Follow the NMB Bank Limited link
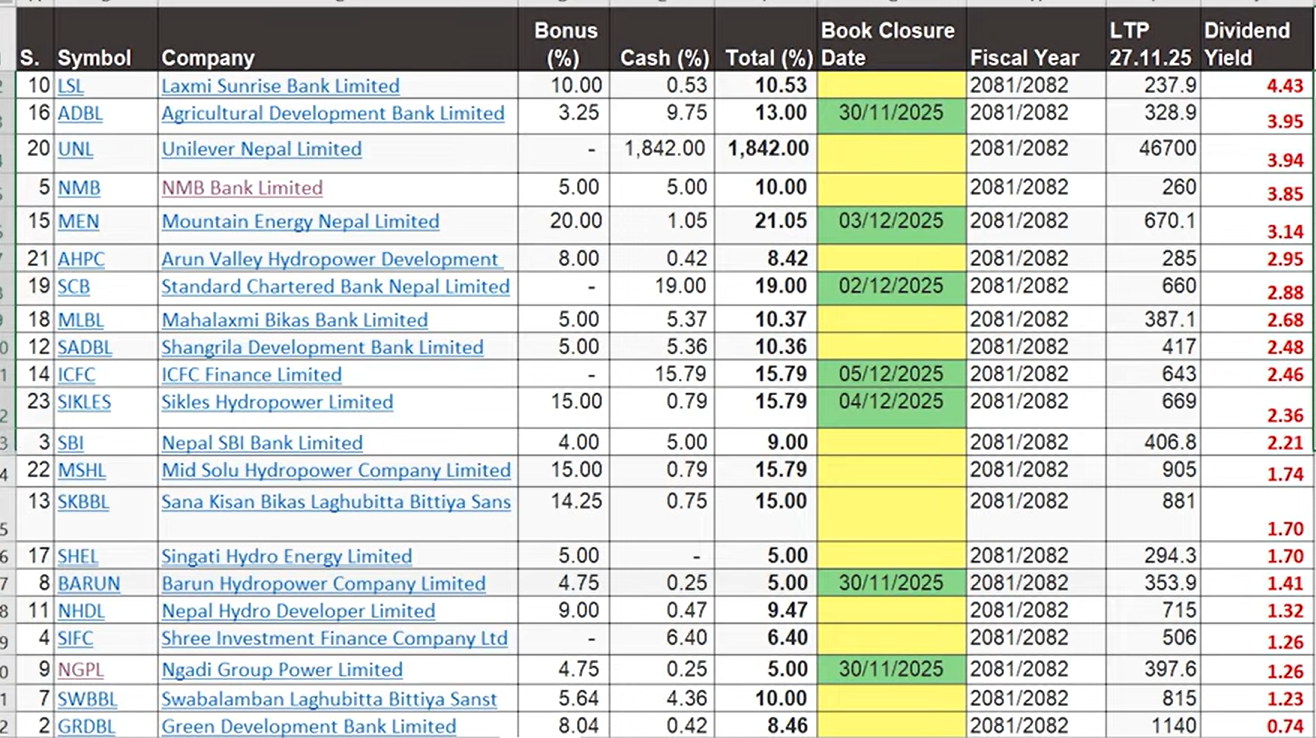 (242, 187)
